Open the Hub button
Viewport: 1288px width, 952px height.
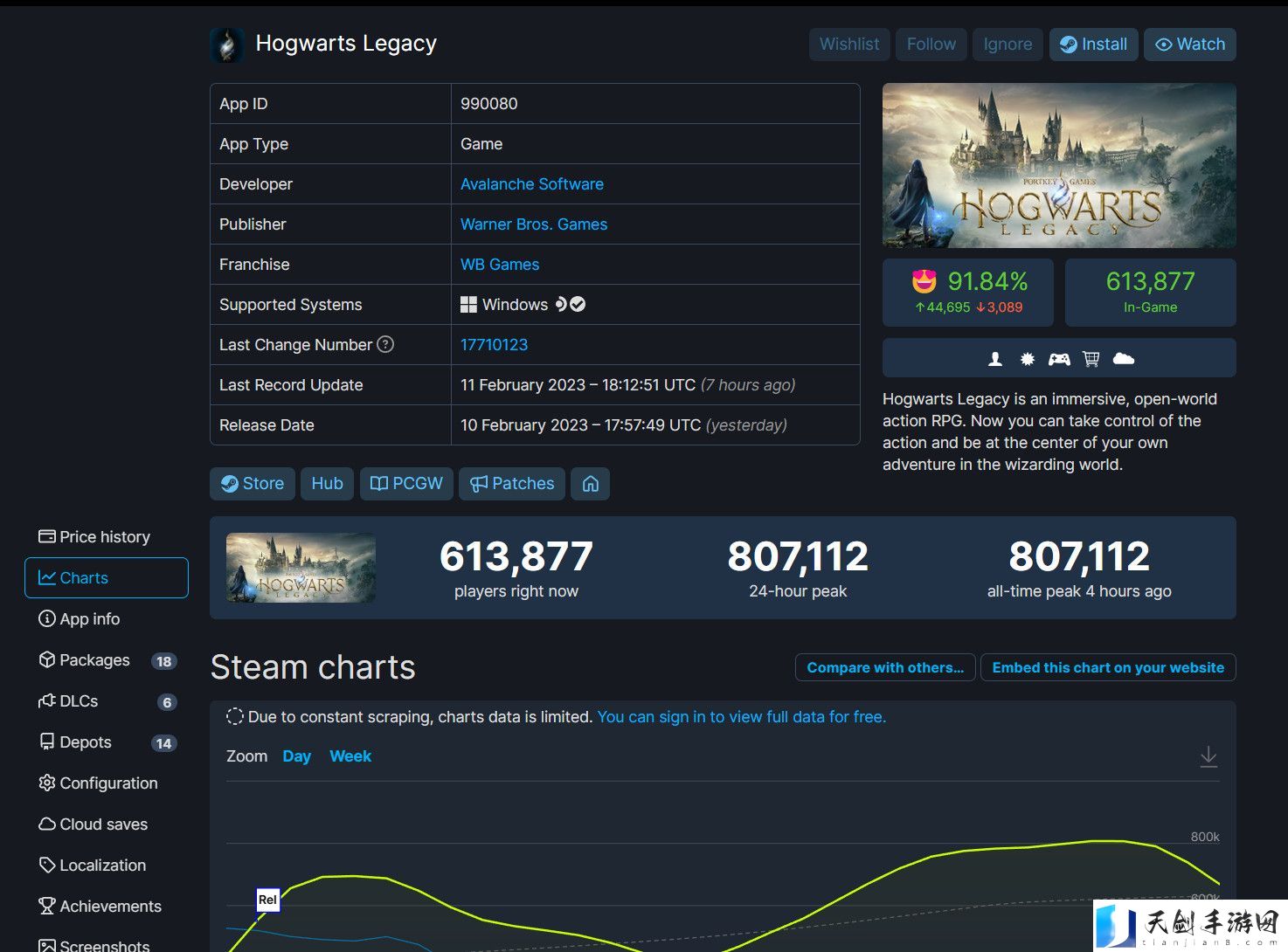(327, 484)
